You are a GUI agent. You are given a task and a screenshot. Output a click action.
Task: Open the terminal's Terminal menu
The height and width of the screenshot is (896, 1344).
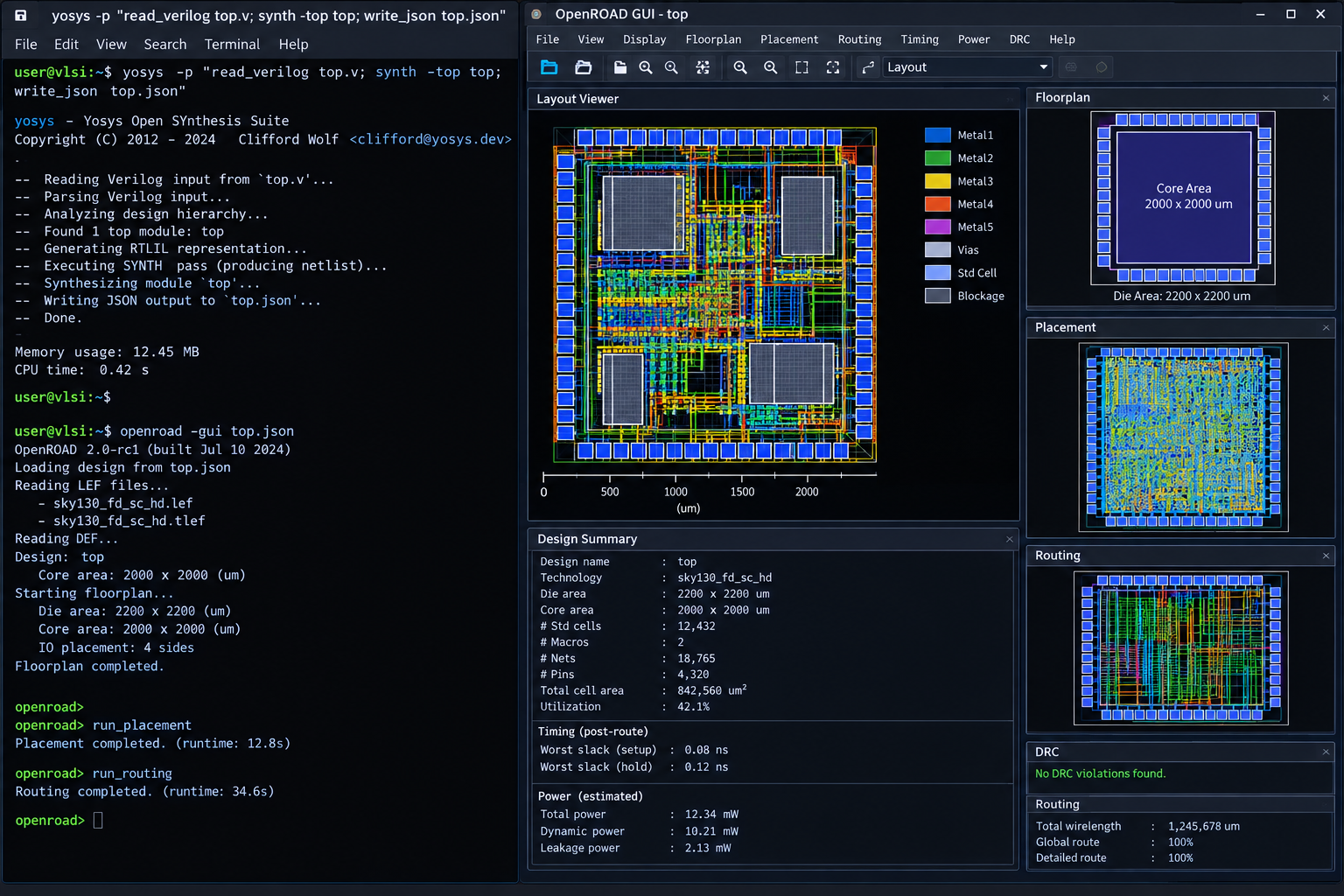(232, 45)
